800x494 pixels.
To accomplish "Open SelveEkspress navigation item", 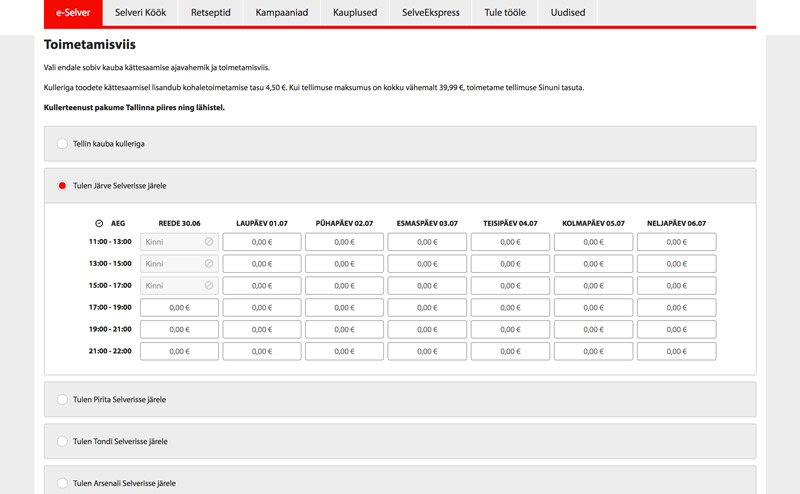I will point(431,13).
